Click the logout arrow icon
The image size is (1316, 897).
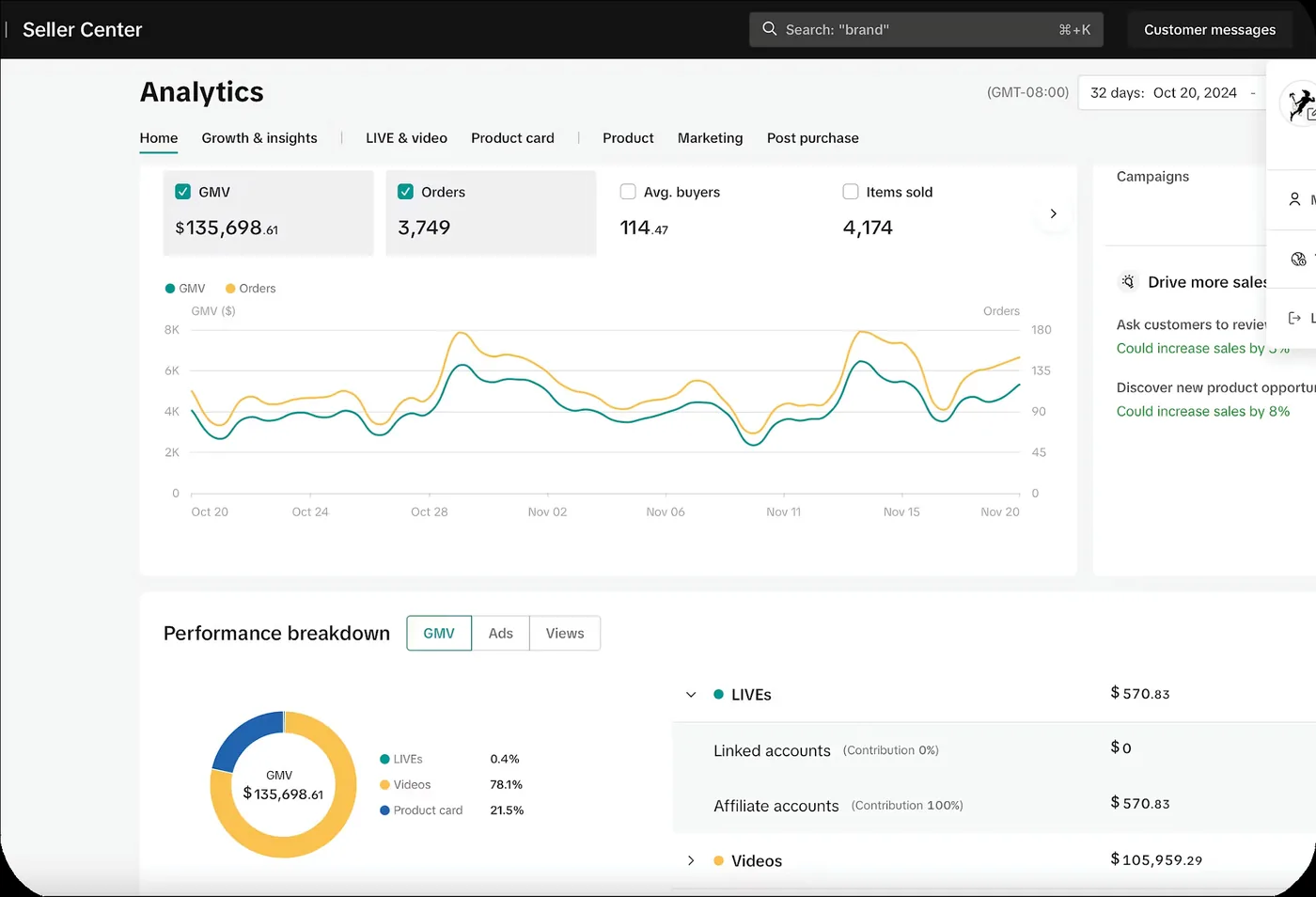pyautogui.click(x=1294, y=318)
